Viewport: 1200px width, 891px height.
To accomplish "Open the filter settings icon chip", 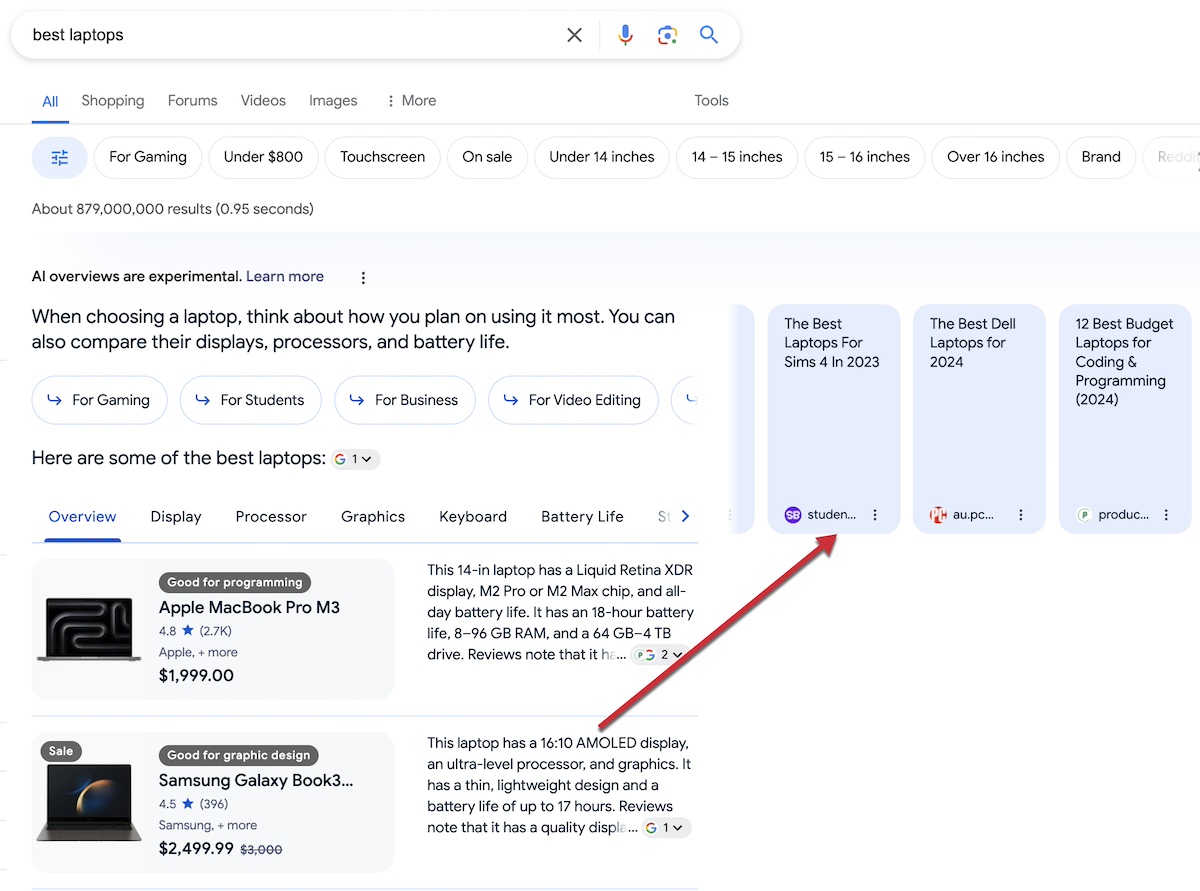I will tap(60, 157).
